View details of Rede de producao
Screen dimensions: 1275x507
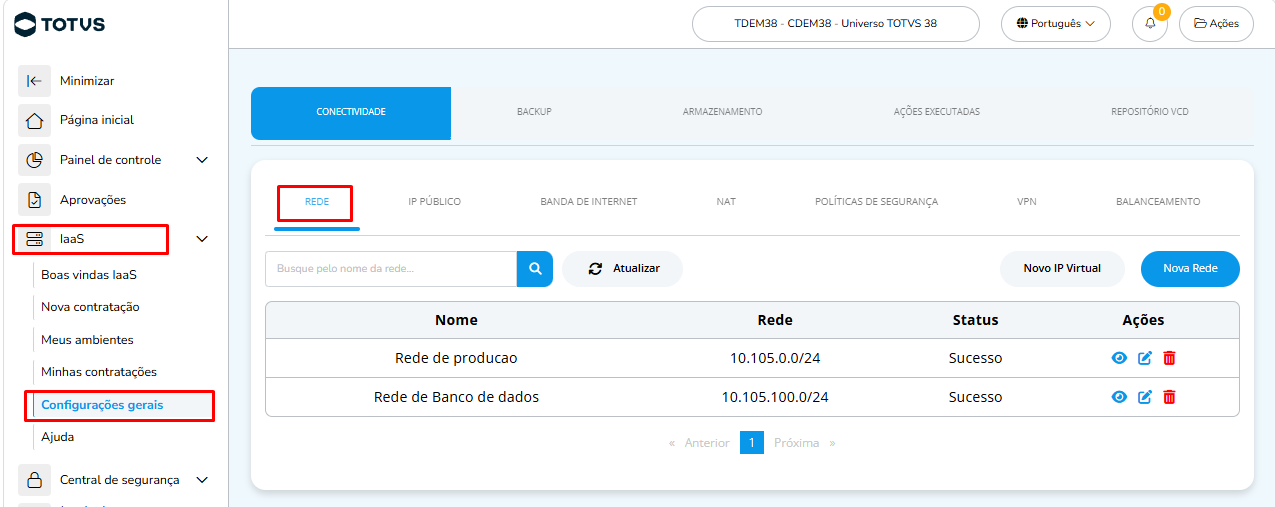pyautogui.click(x=1119, y=358)
